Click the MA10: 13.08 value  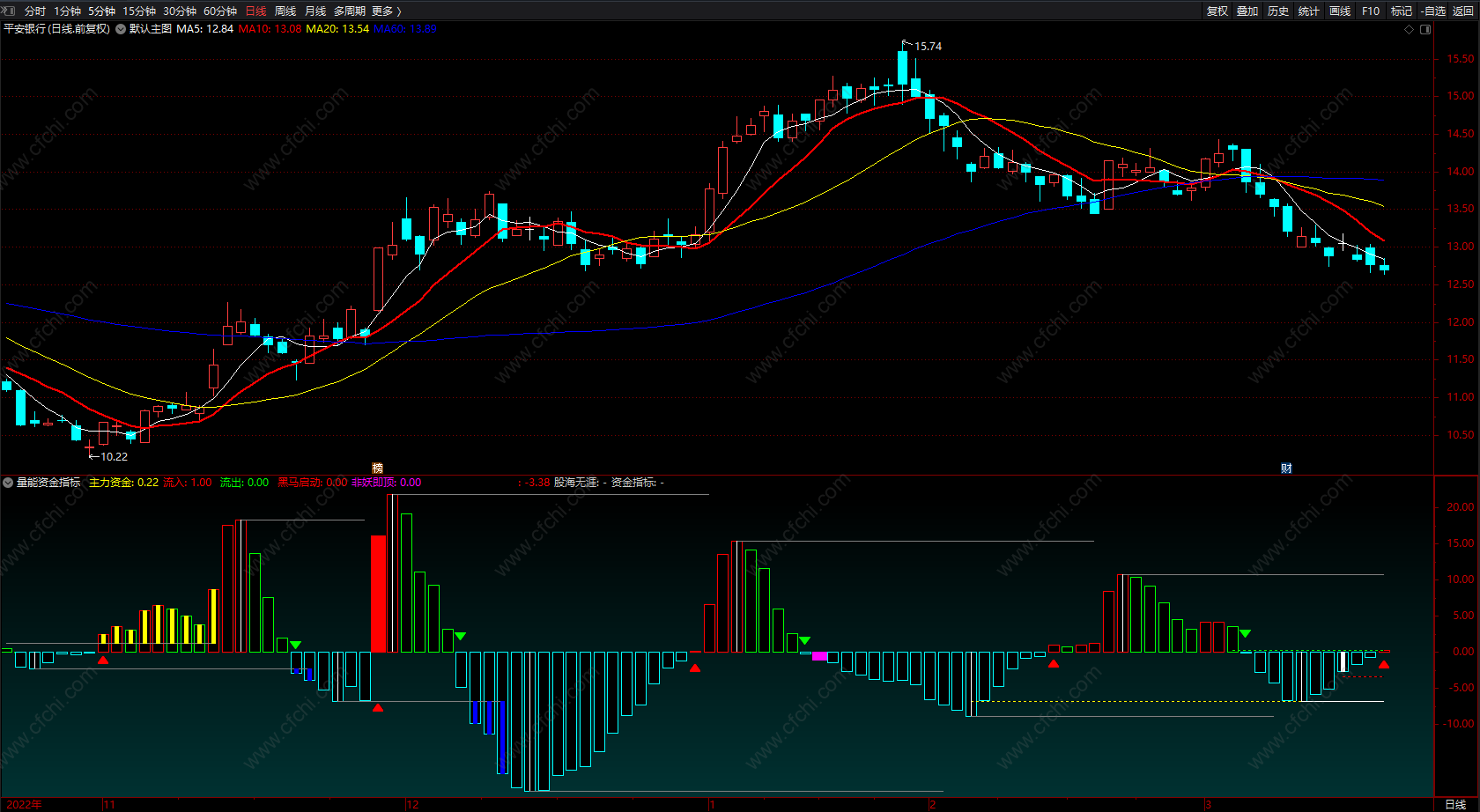[270, 29]
